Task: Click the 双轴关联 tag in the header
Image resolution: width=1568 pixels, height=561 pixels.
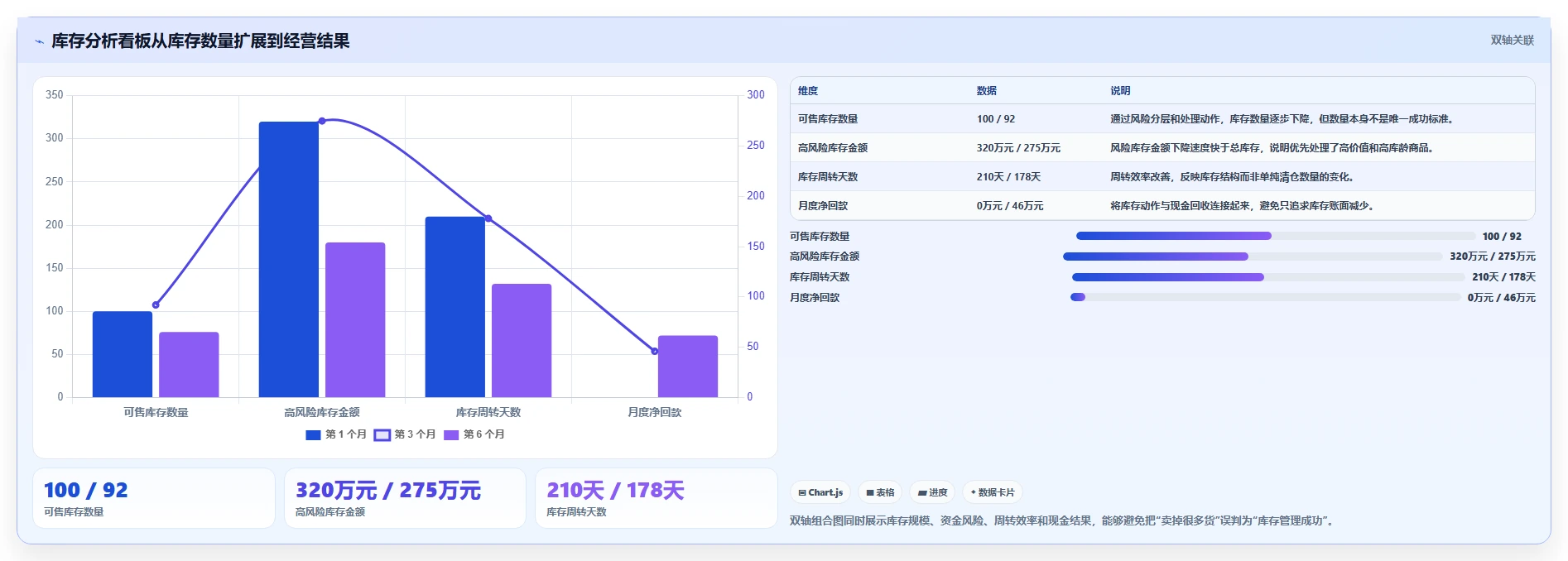Action: coord(1512,40)
